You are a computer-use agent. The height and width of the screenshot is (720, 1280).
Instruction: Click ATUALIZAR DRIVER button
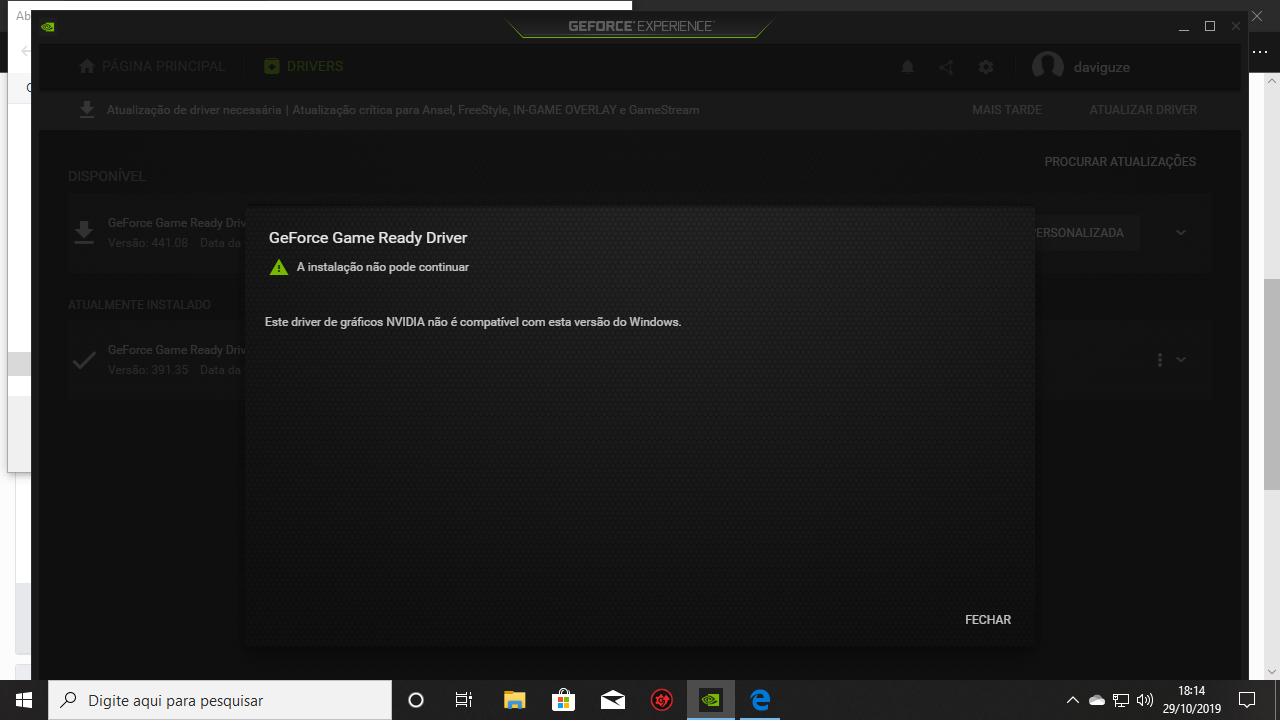coord(1143,110)
